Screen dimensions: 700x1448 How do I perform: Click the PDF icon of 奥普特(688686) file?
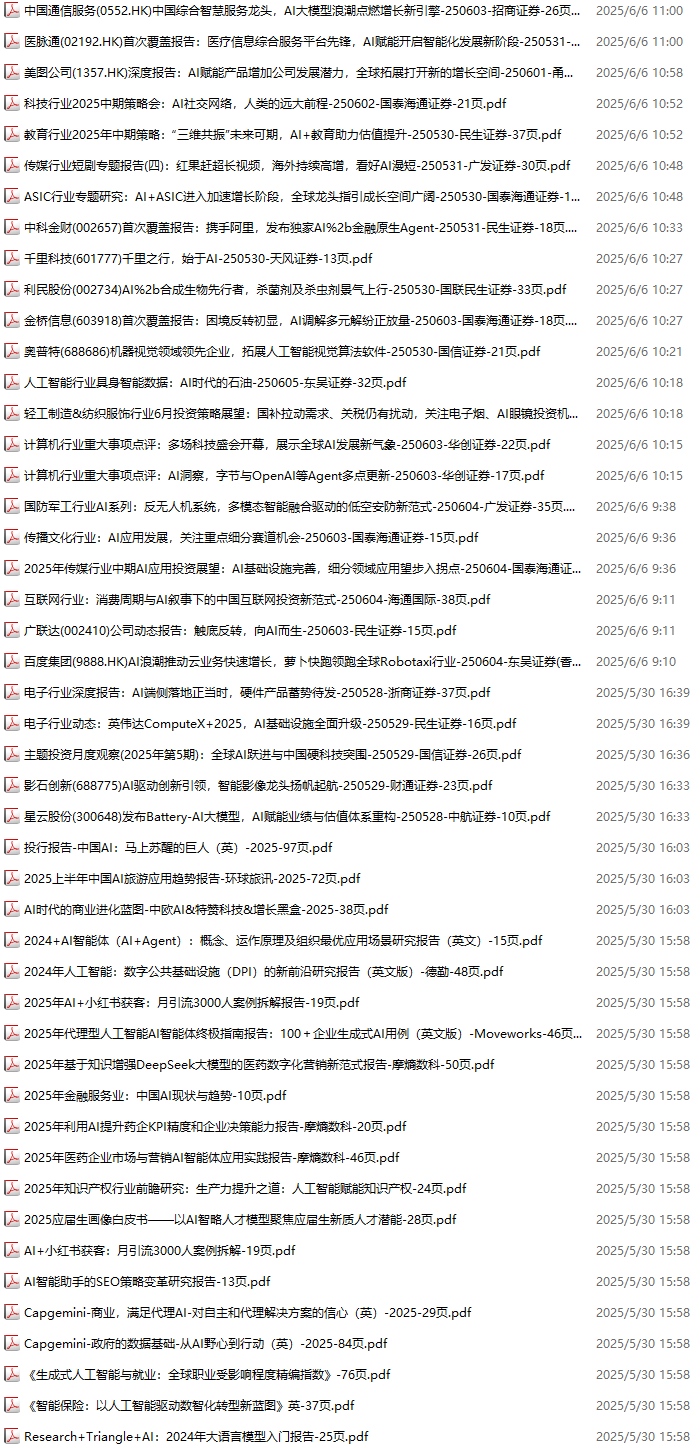click(12, 352)
